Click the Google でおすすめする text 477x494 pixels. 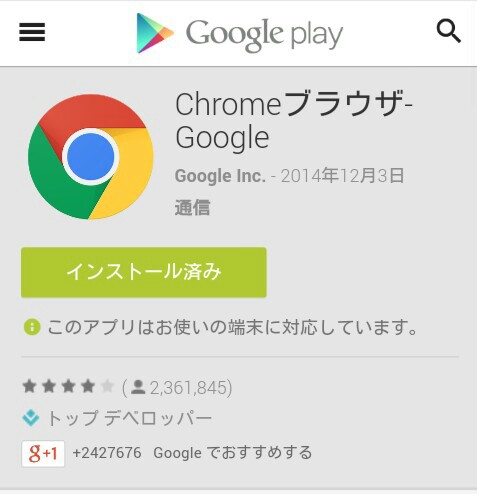click(233, 453)
